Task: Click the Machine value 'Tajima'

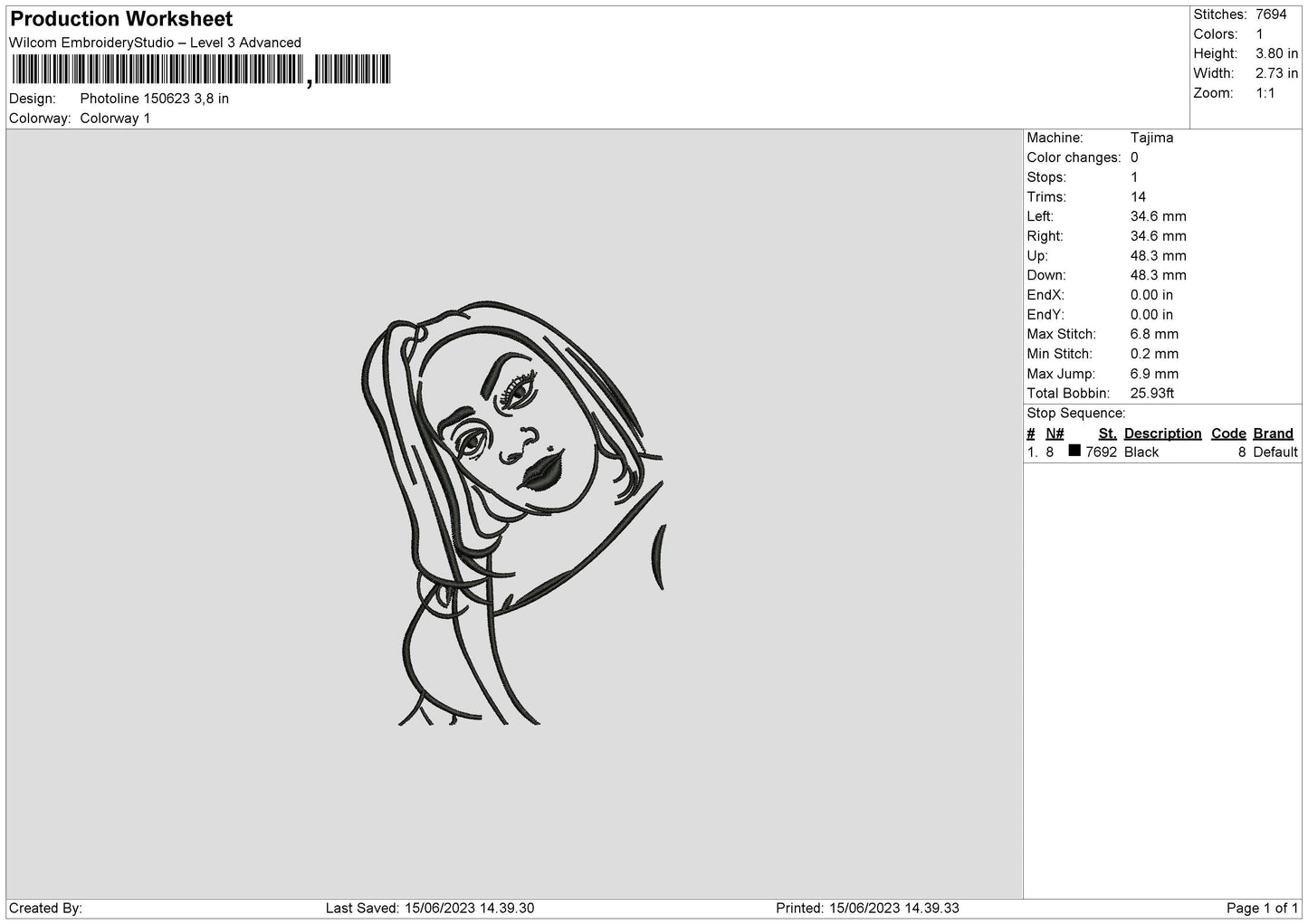Action: pos(1151,138)
